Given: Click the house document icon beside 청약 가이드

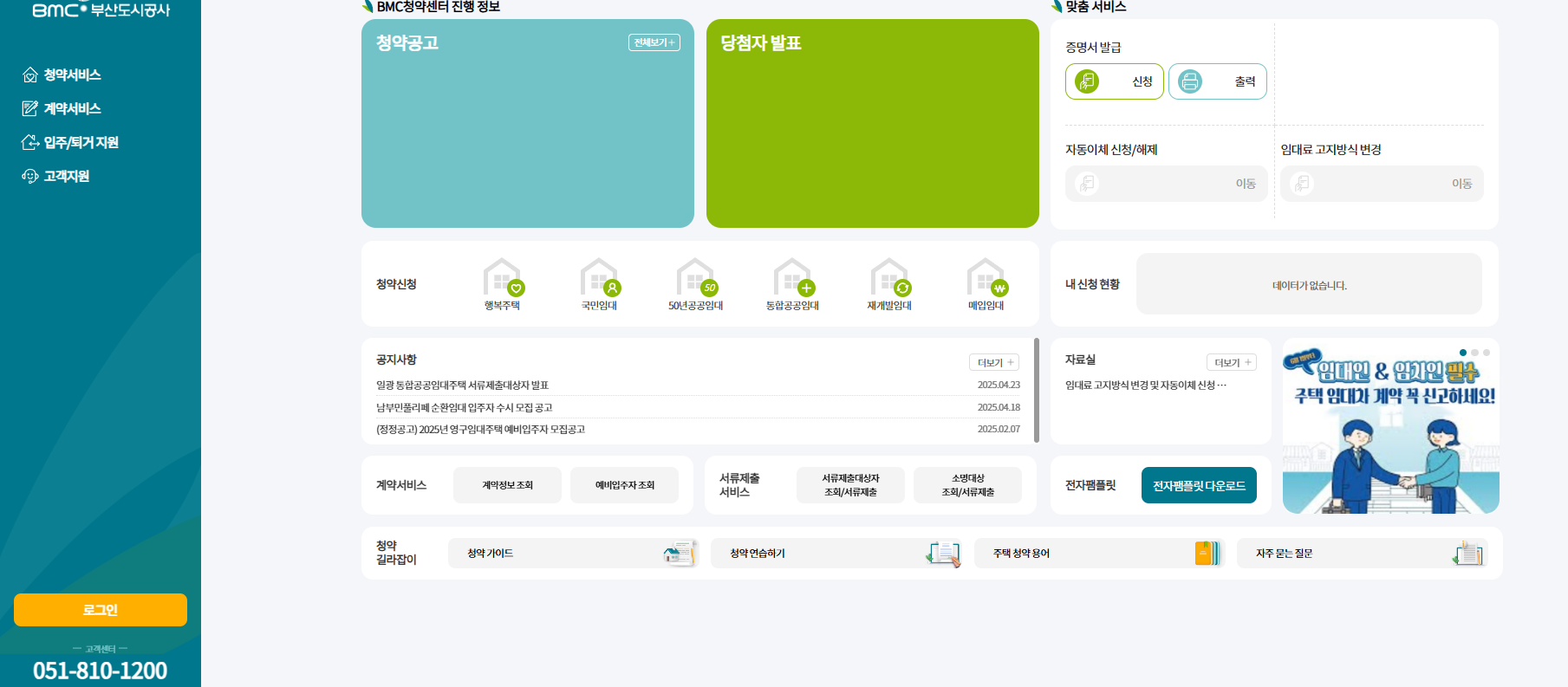Looking at the screenshot, I should [680, 553].
